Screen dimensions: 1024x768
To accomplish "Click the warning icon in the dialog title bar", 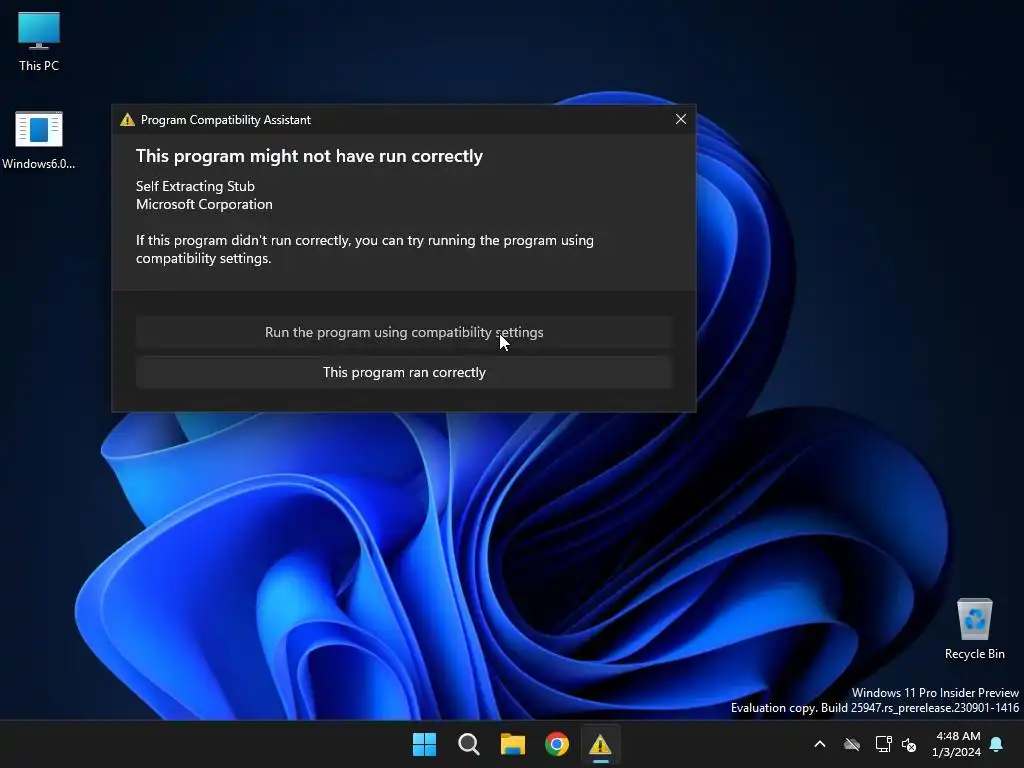I will click(x=127, y=120).
